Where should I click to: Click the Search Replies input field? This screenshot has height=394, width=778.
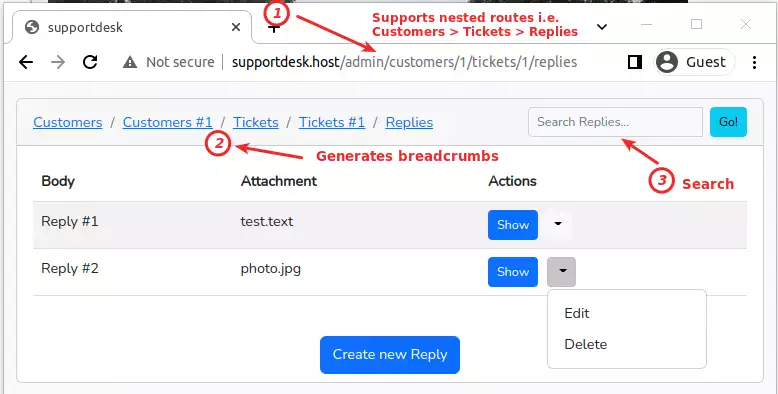coord(615,122)
